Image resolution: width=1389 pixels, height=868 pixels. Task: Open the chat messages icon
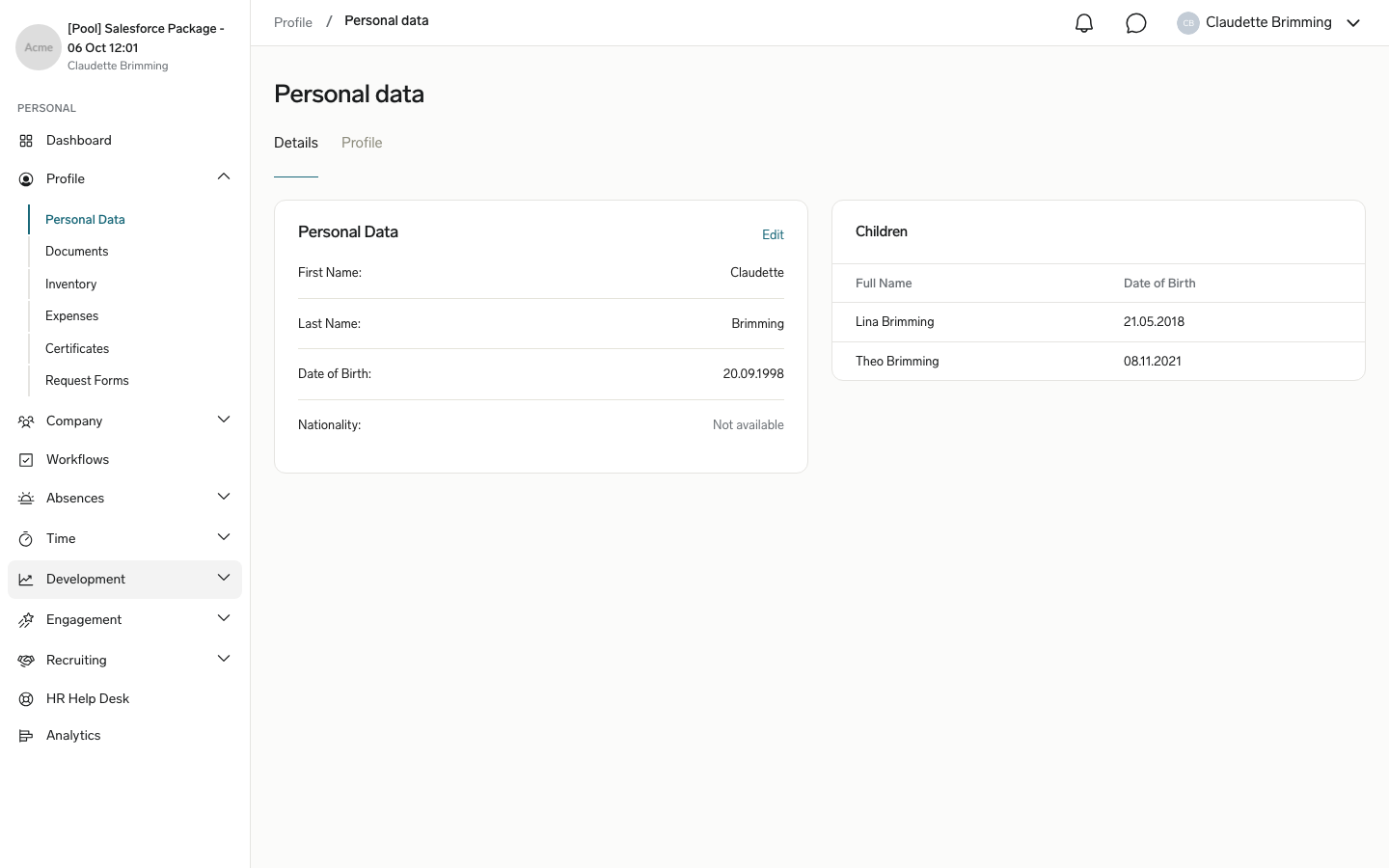click(1136, 23)
